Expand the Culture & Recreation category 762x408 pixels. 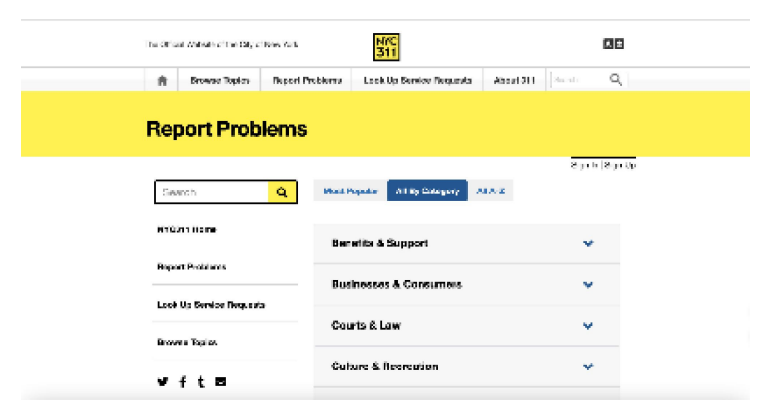point(588,367)
